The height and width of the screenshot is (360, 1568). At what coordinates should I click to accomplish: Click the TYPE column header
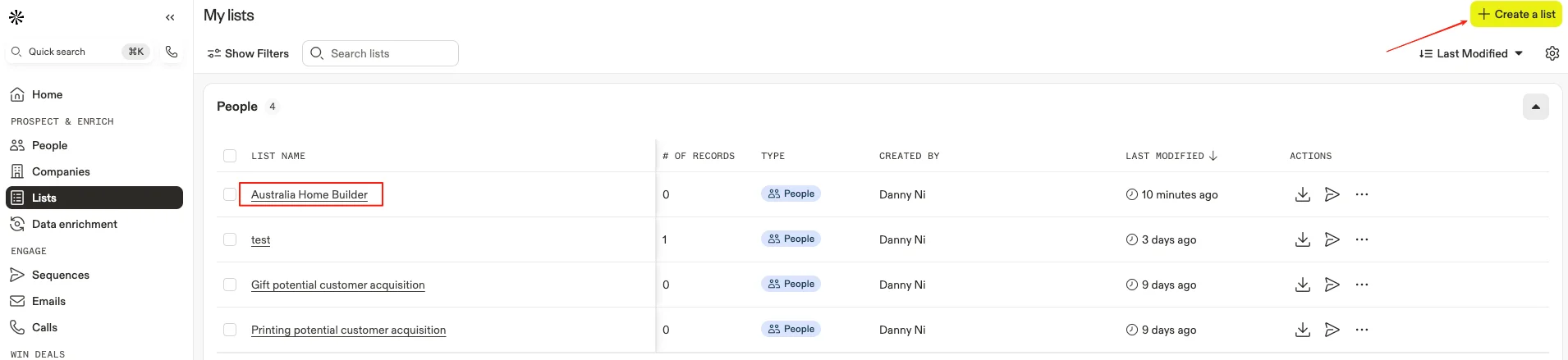point(773,156)
